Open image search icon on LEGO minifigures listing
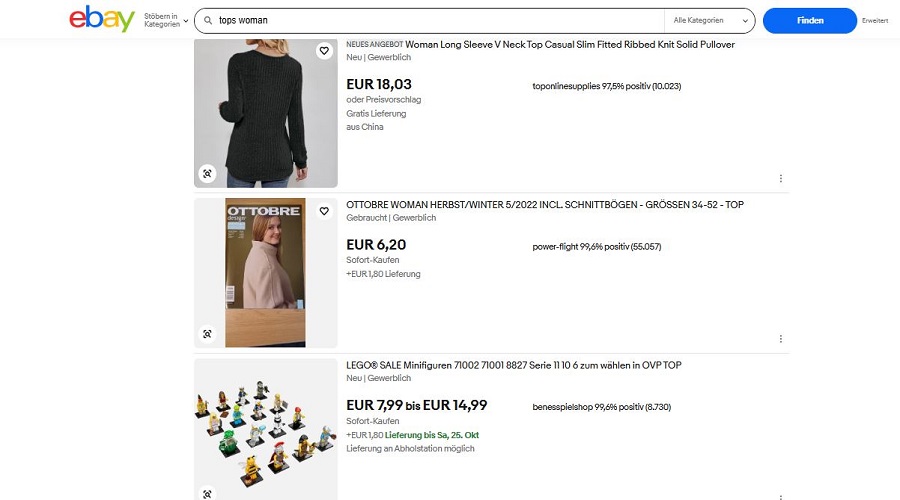This screenshot has height=500, width=900. coord(207,493)
